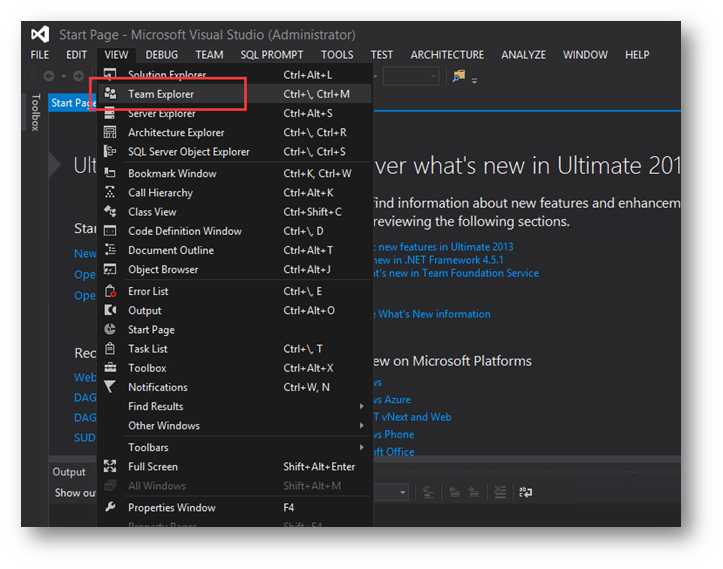Click the navigate back toolbar arrow

point(49,76)
